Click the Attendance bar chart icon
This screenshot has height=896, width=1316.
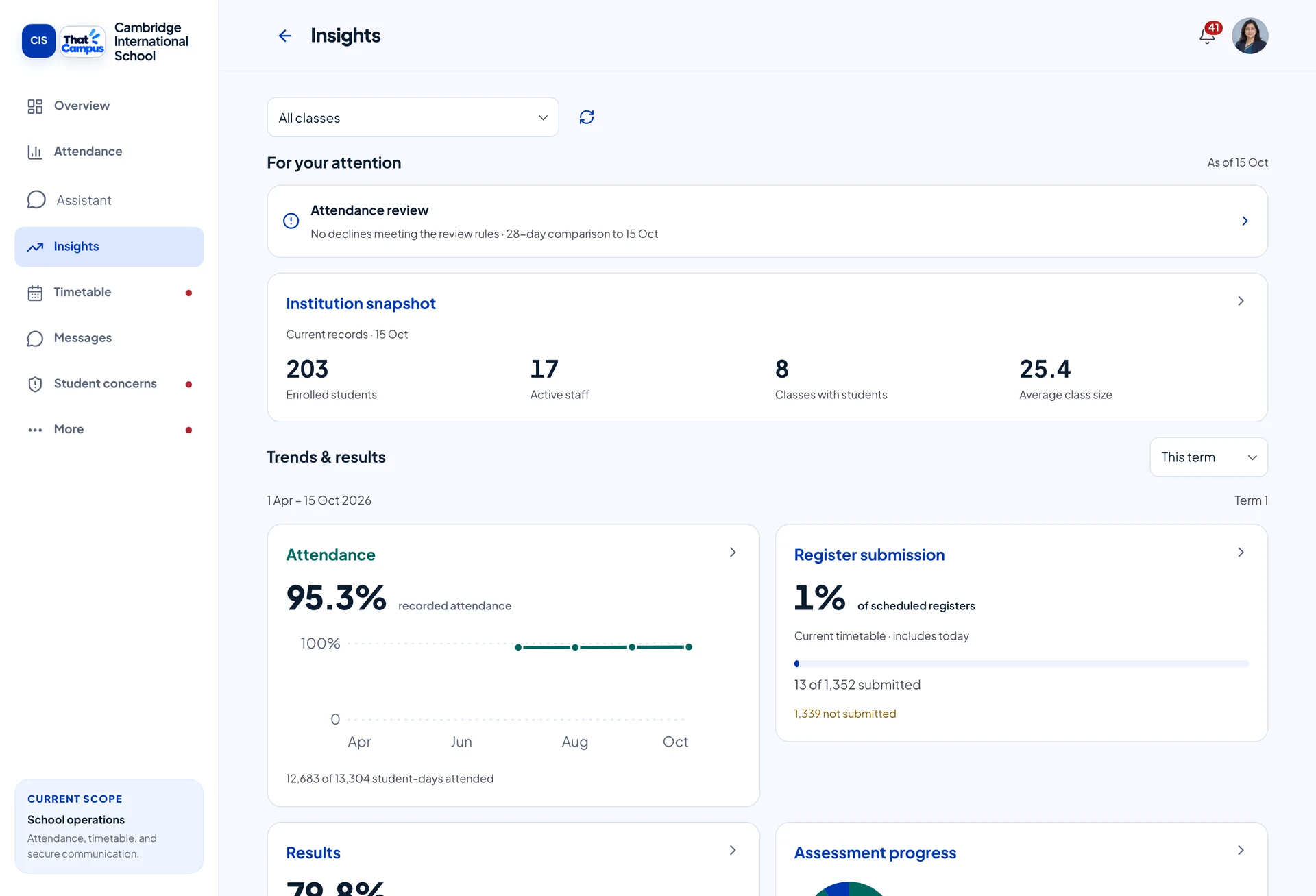point(35,152)
